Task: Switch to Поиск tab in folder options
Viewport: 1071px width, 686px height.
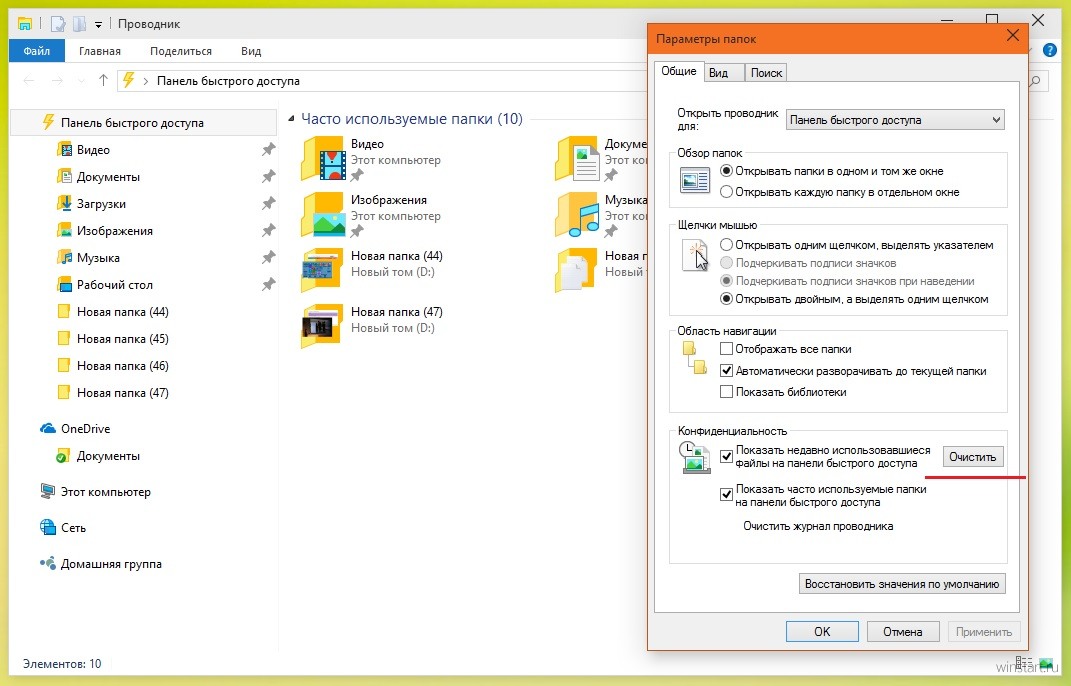Action: click(766, 72)
